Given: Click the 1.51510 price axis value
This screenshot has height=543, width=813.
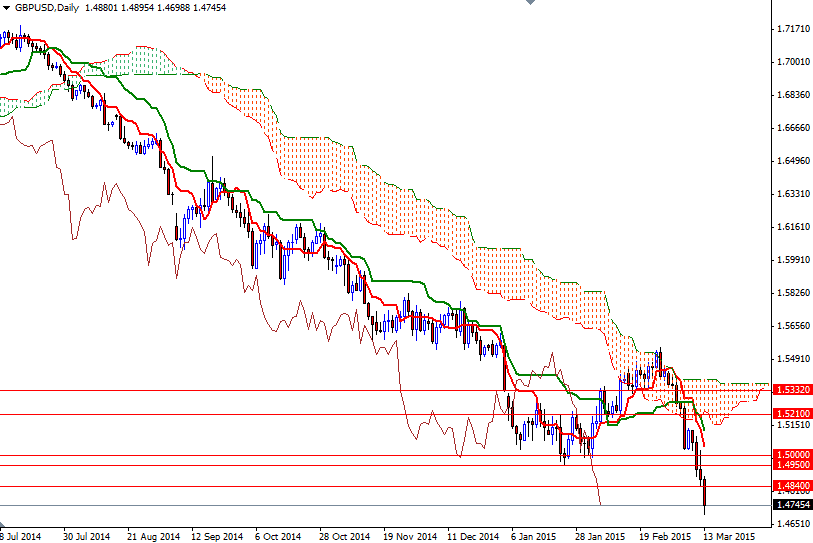Looking at the screenshot, I should (x=793, y=425).
